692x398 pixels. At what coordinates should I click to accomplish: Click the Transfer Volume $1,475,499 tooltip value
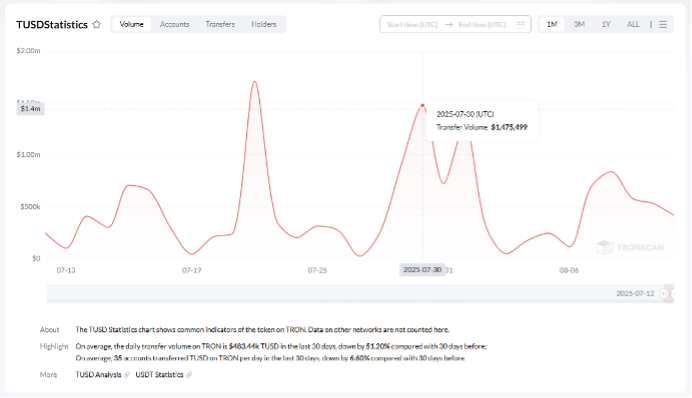[509, 128]
